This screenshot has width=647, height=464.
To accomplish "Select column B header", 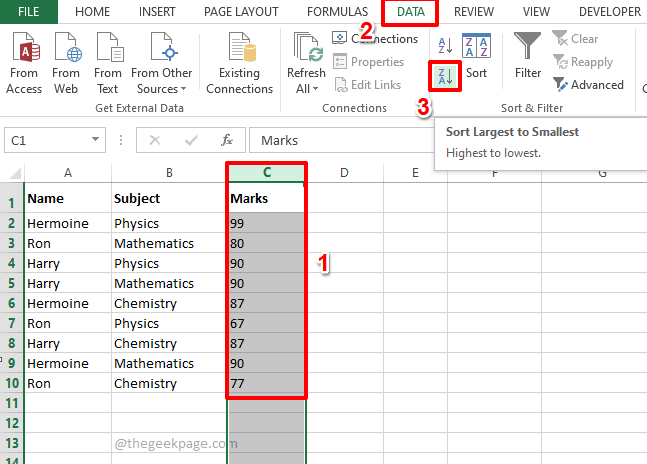I will tap(169, 173).
